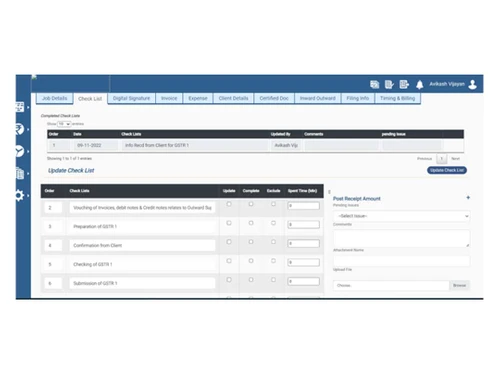
Task: Open the Inward Outward tab
Action: (318, 98)
